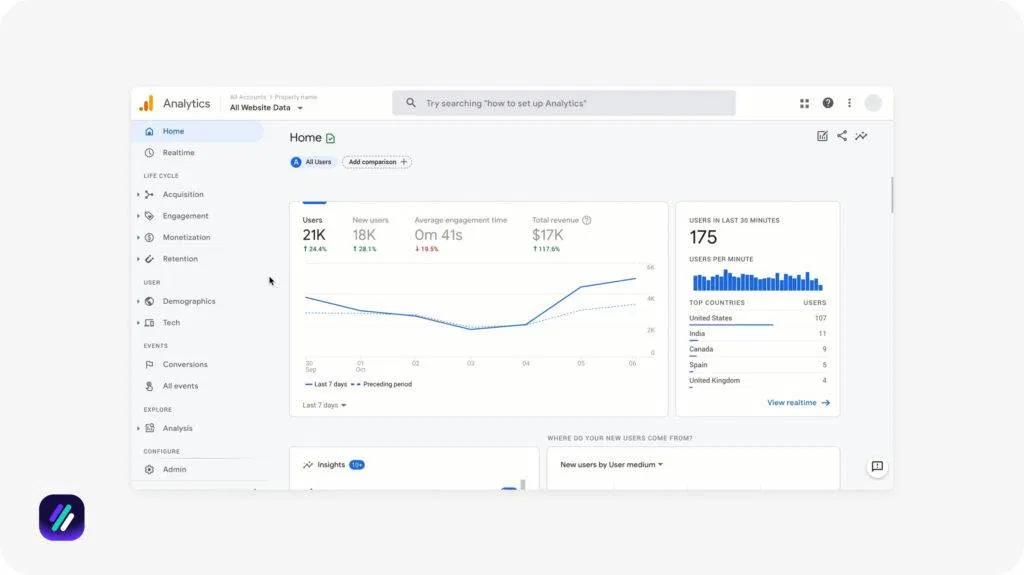This screenshot has height=575, width=1024.
Task: Click the Retention icon in sidebar
Action: (150, 259)
